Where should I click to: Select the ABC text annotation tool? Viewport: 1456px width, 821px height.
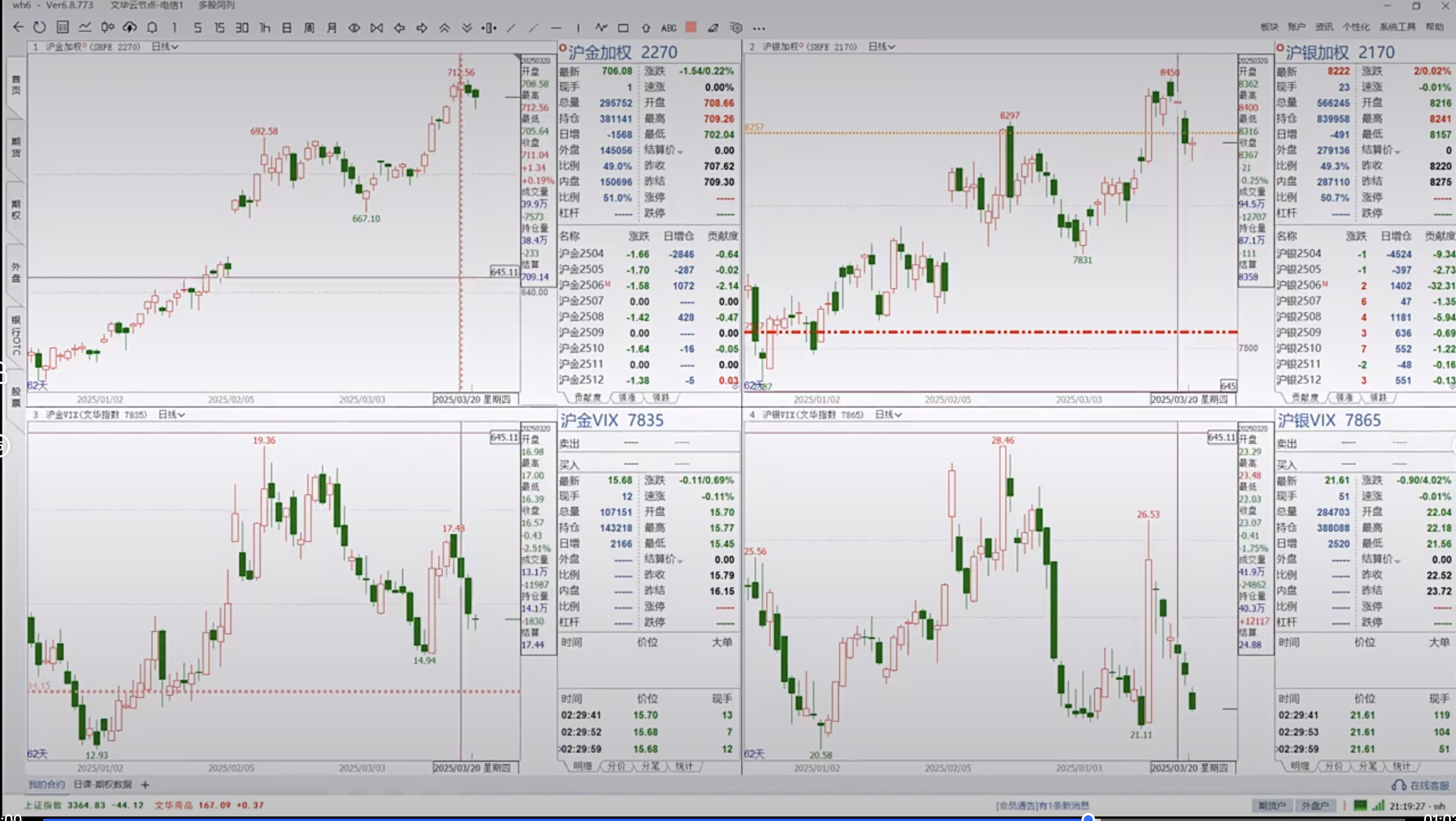[x=668, y=27]
